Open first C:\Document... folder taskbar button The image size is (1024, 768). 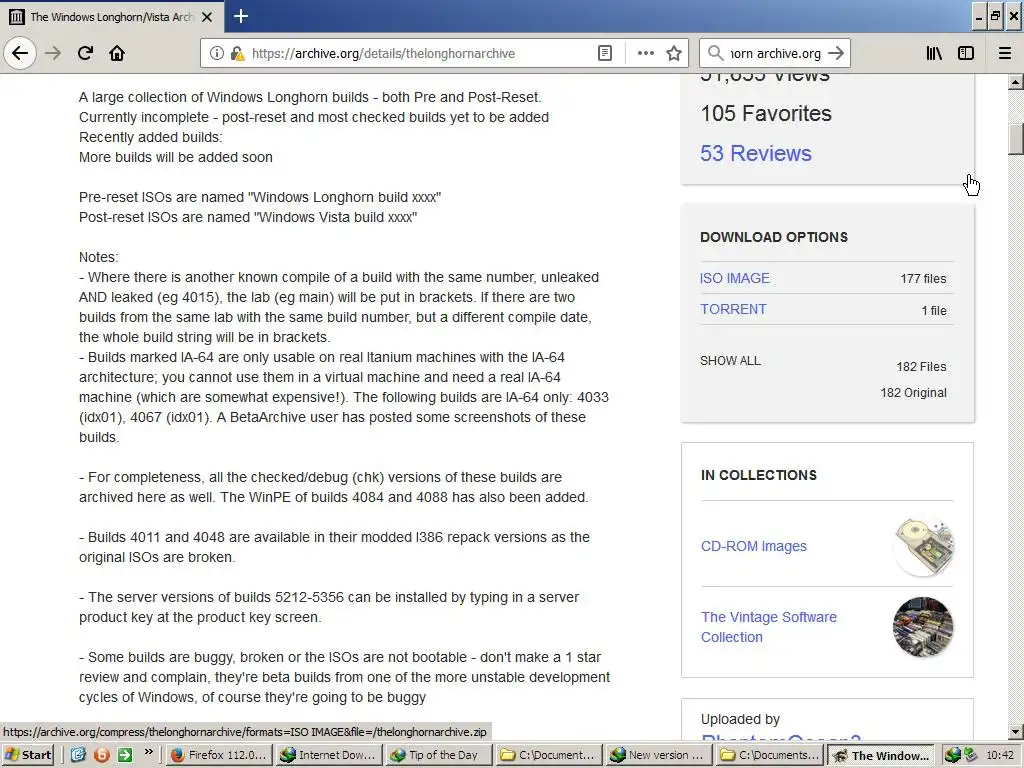tap(549, 755)
